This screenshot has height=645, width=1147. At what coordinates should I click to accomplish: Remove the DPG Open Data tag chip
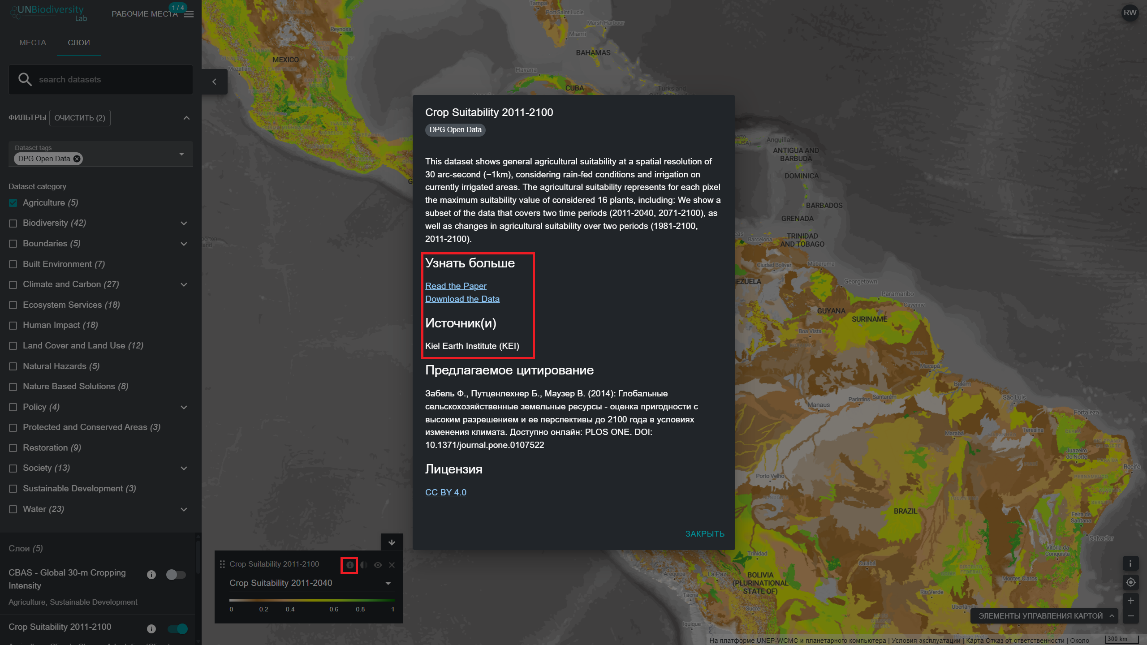point(77,158)
